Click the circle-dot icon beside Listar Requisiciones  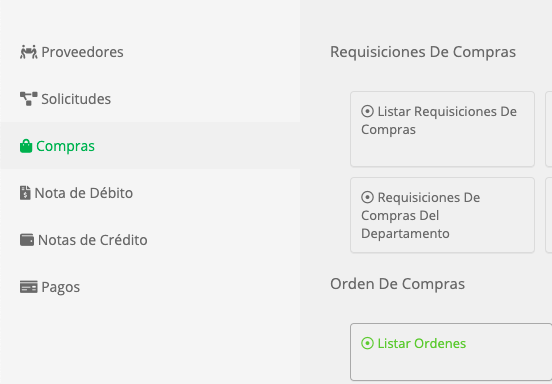[367, 112]
